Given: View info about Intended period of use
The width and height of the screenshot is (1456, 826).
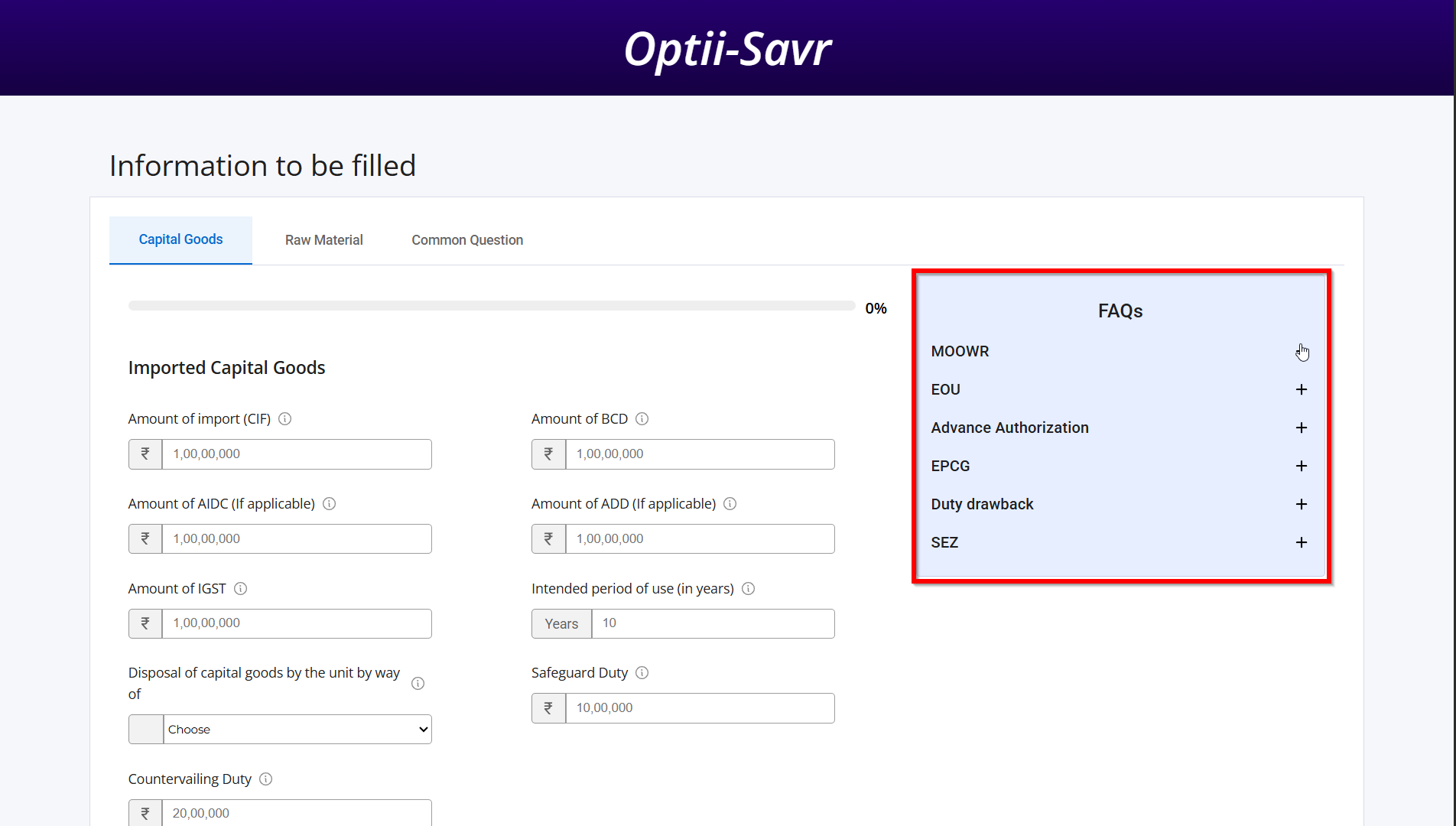Looking at the screenshot, I should click(749, 589).
